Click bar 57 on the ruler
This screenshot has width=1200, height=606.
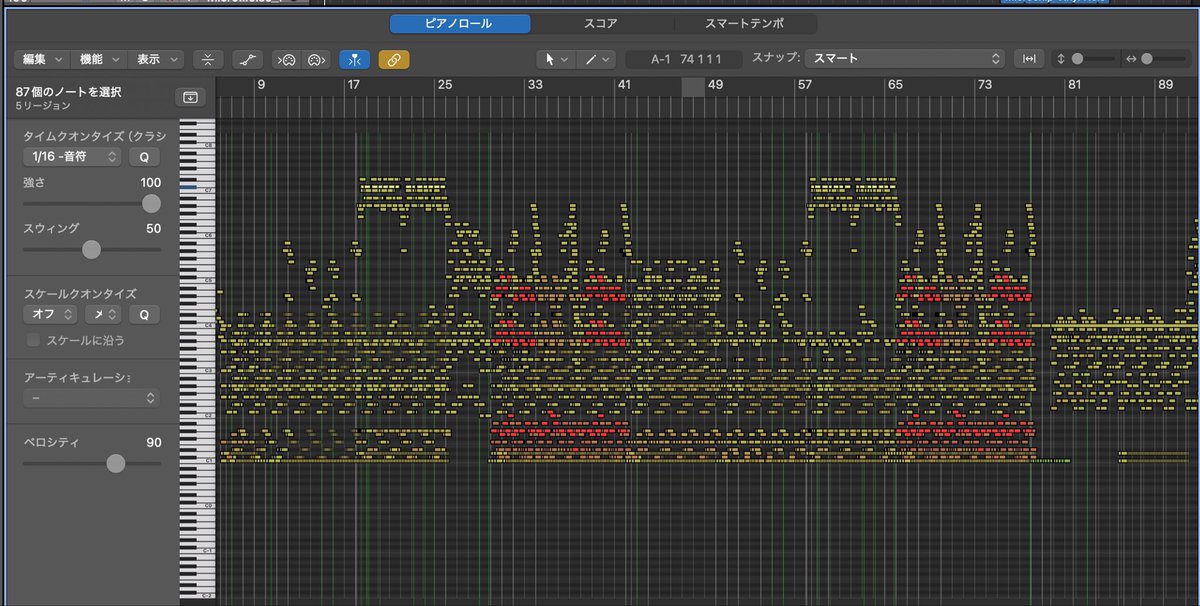tap(805, 87)
